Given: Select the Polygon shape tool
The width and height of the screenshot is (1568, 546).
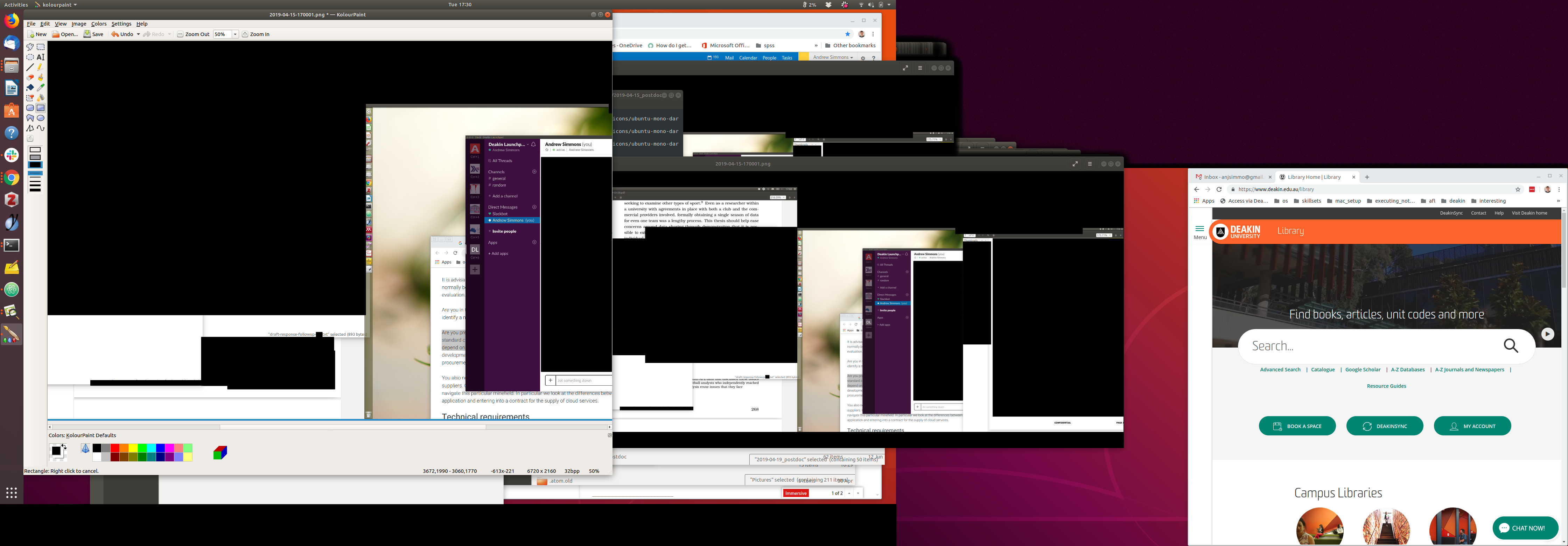Looking at the screenshot, I should click(30, 118).
